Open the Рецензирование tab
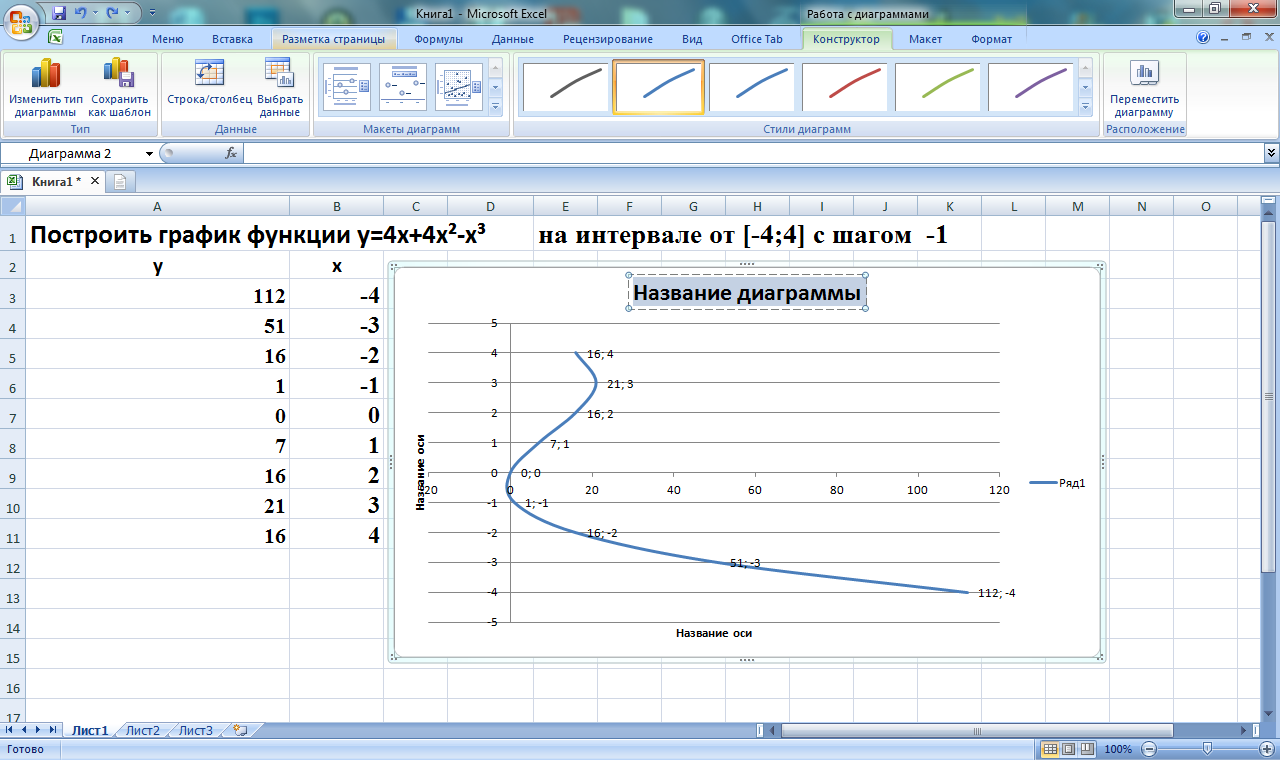 pyautogui.click(x=608, y=39)
